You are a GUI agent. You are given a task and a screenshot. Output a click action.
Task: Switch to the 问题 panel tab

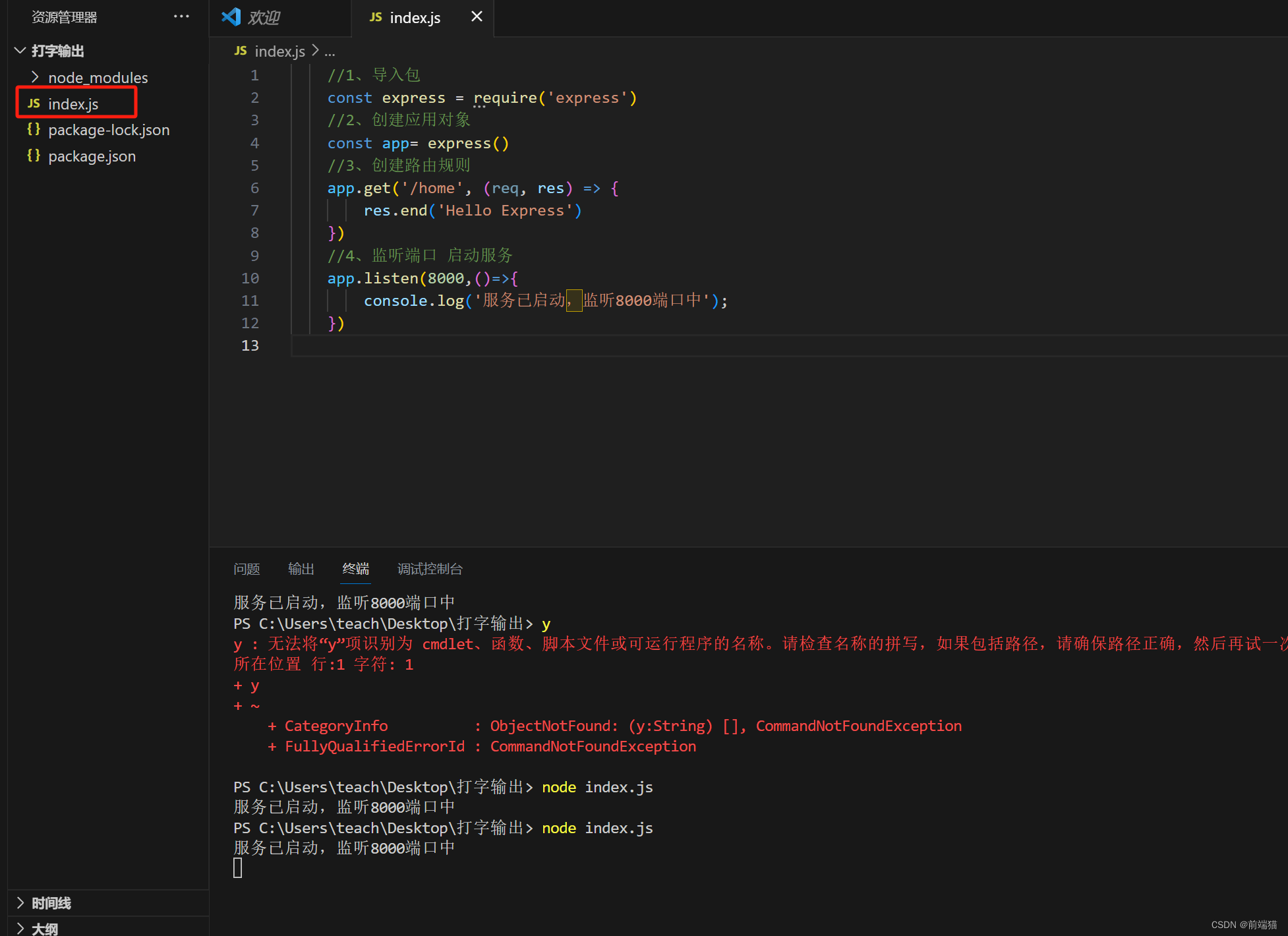tap(247, 569)
